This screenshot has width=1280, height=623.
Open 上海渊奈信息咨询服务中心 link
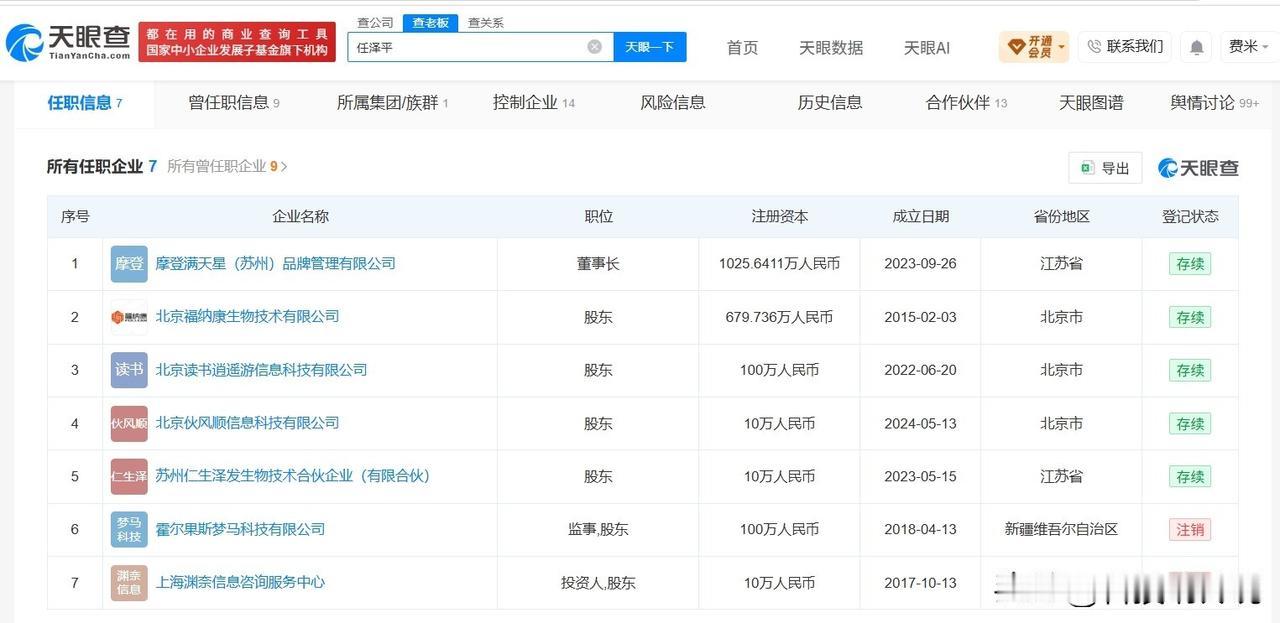point(240,582)
